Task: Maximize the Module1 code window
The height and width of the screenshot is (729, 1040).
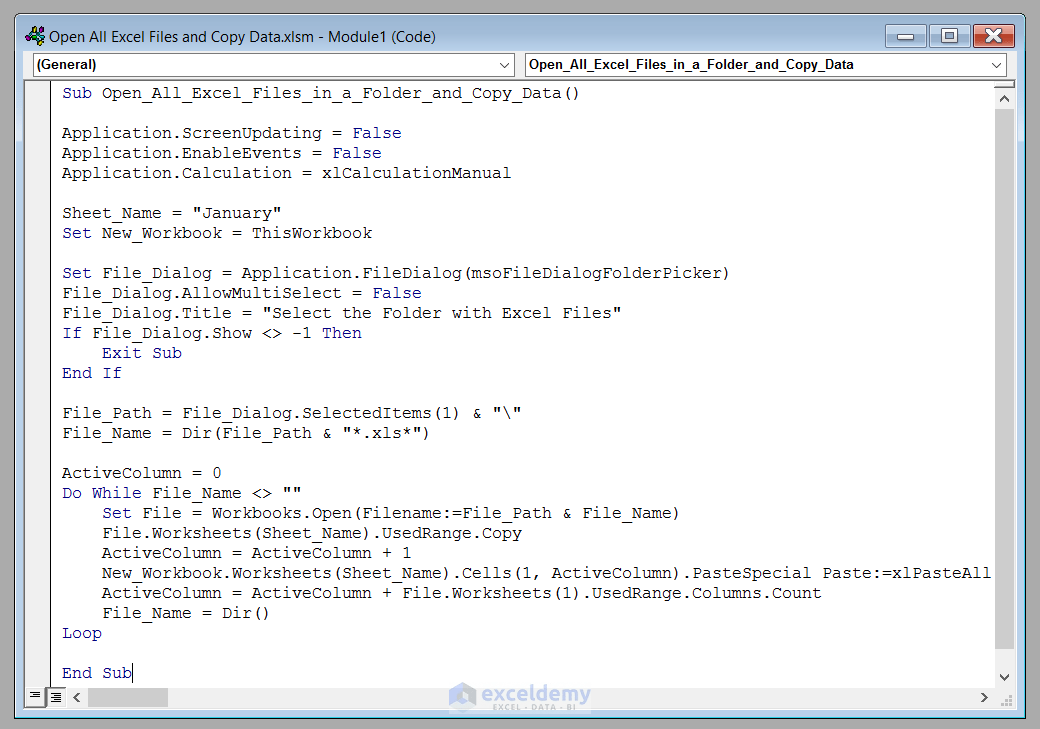Action: click(948, 36)
